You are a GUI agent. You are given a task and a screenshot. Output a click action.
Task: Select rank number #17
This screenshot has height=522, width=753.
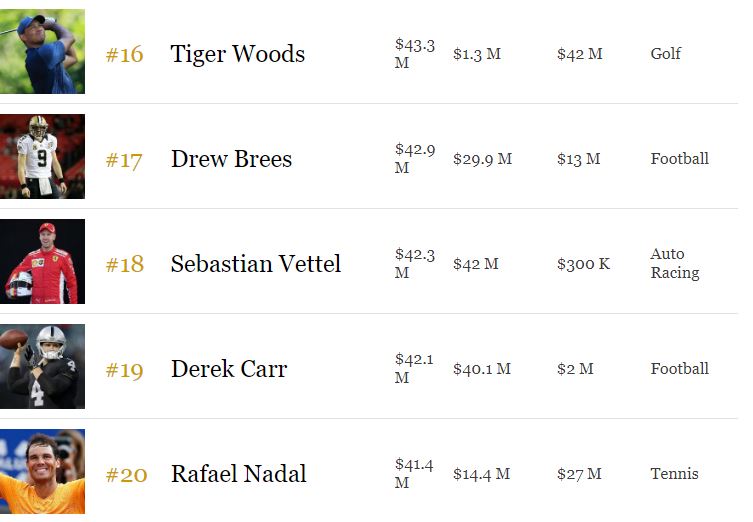click(125, 160)
